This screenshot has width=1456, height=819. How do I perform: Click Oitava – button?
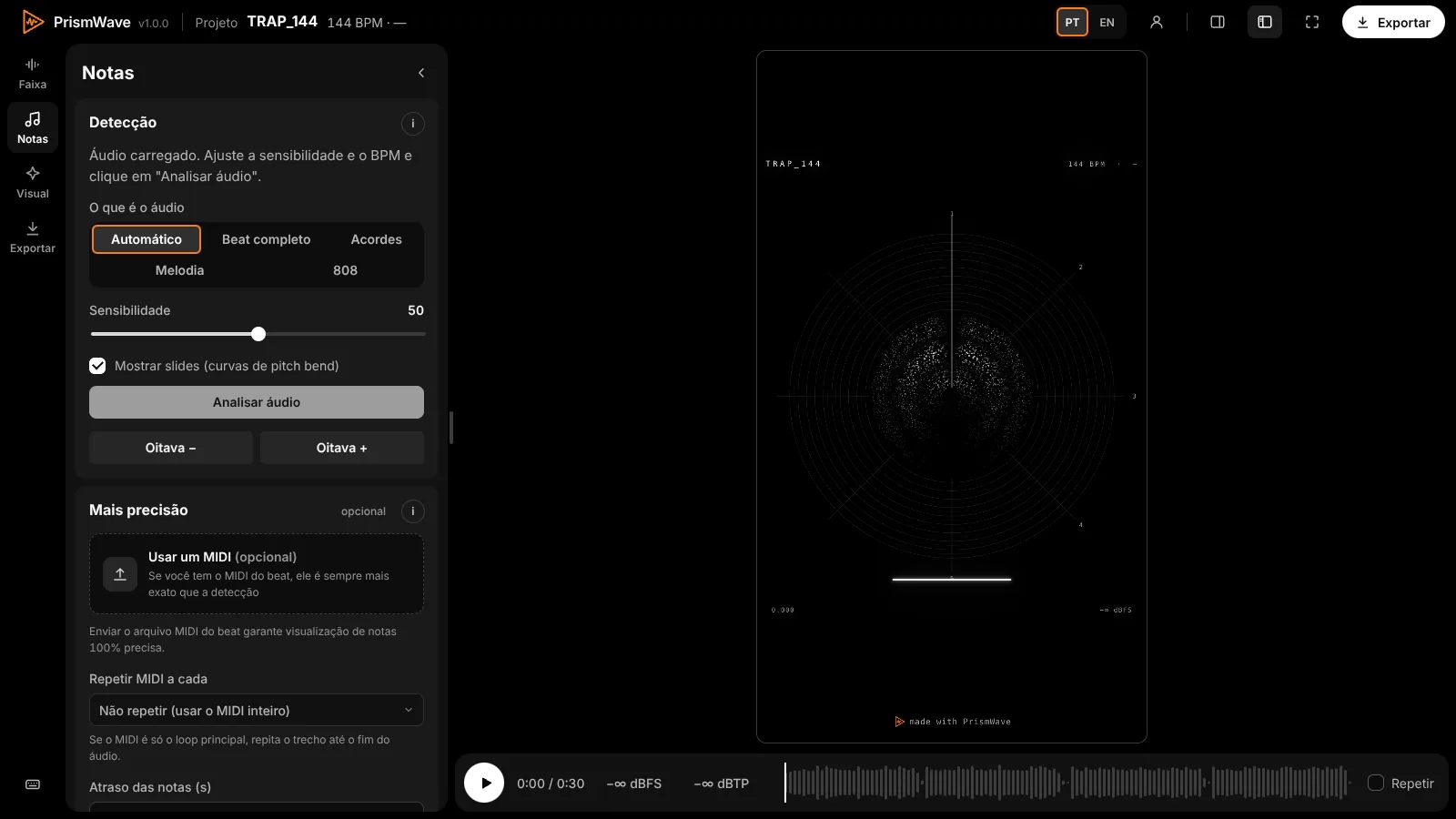(x=171, y=448)
